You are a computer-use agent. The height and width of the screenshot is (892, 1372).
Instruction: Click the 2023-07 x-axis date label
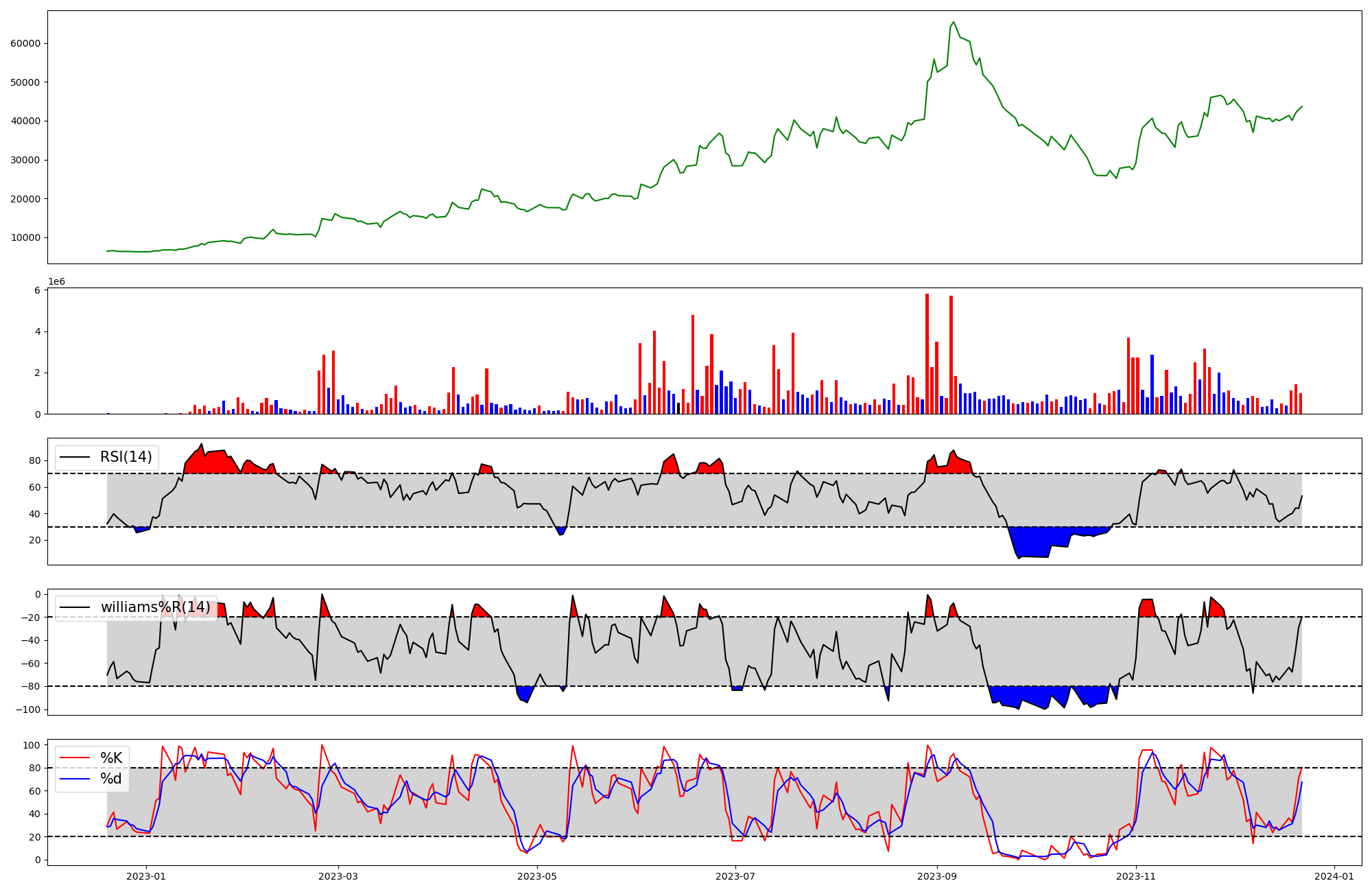coord(735,876)
